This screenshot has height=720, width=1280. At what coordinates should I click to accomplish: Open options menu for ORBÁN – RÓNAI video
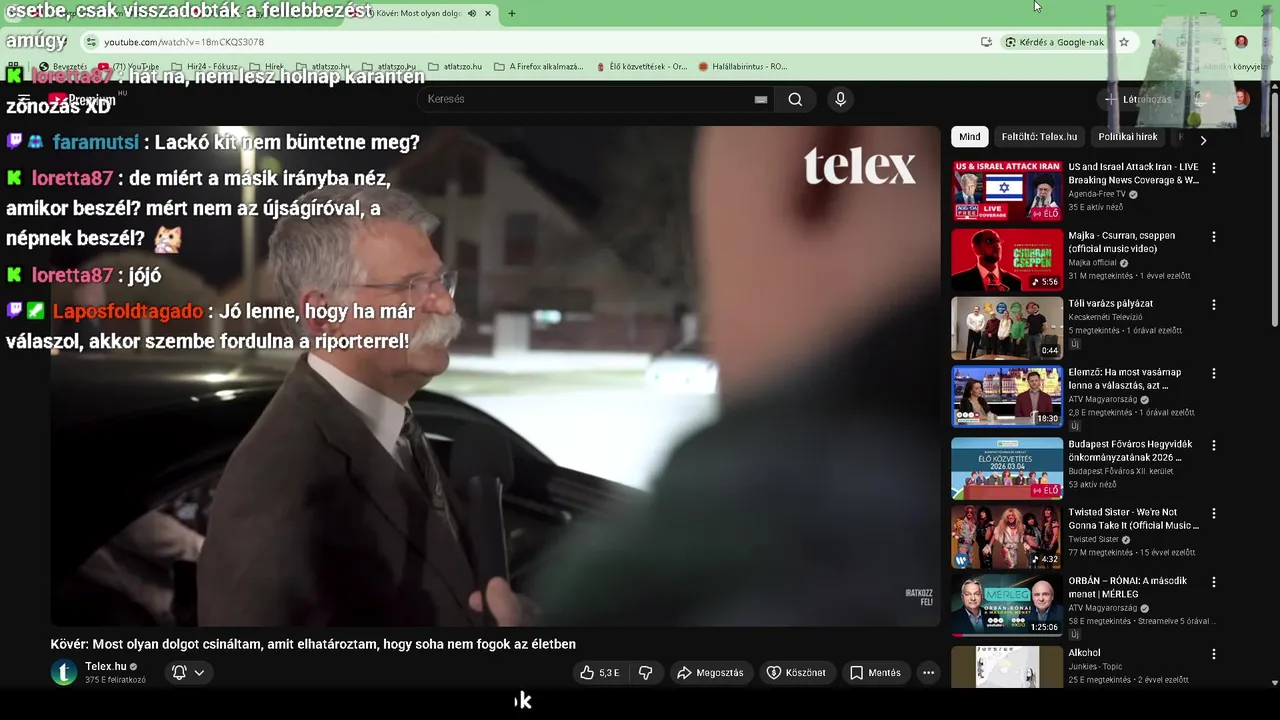pyautogui.click(x=1214, y=582)
